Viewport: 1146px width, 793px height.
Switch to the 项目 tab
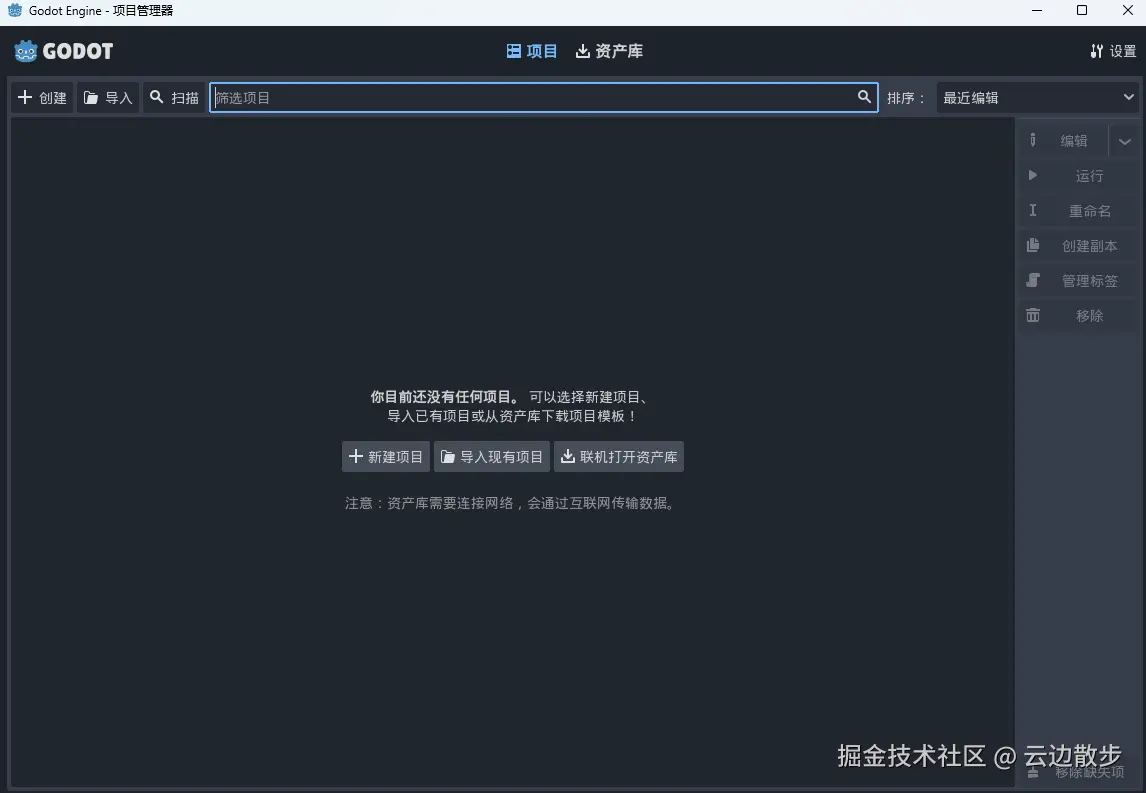(532, 51)
